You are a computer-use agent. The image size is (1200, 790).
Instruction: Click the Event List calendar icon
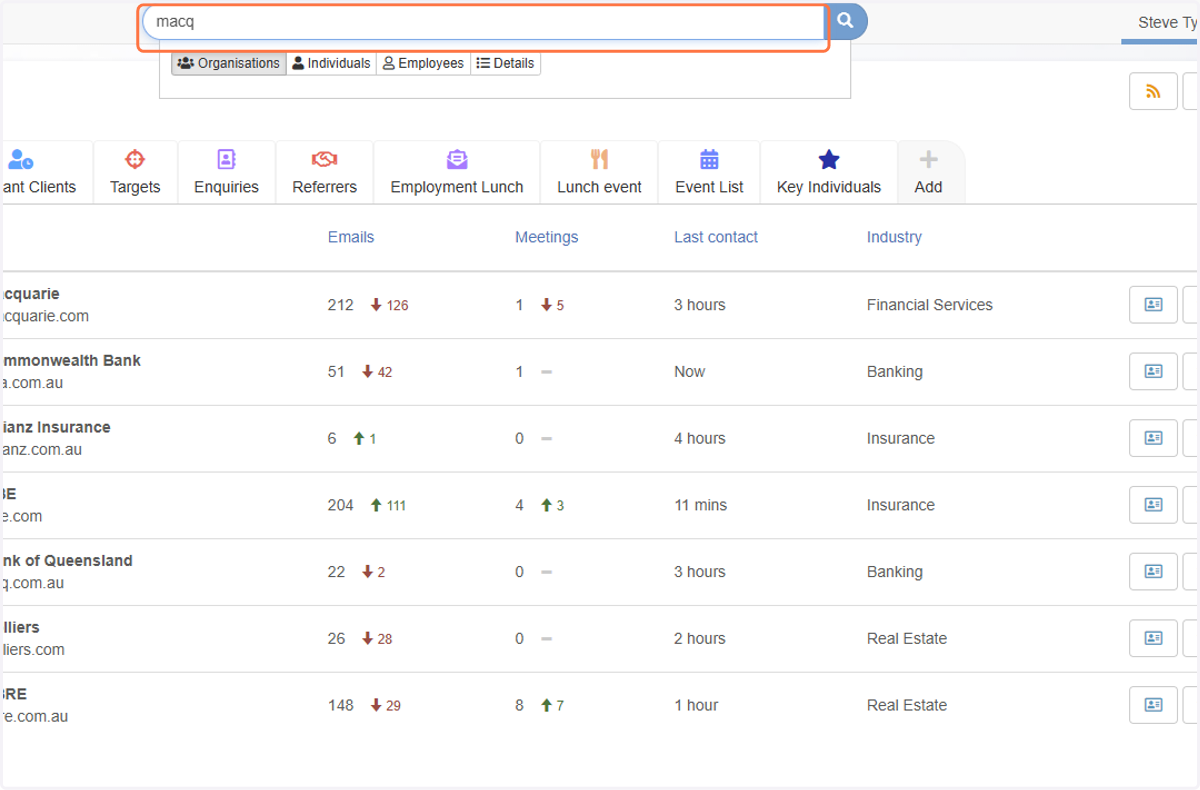(709, 159)
